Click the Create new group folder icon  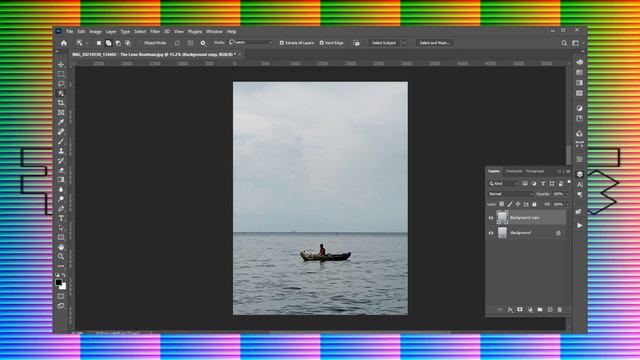540,310
